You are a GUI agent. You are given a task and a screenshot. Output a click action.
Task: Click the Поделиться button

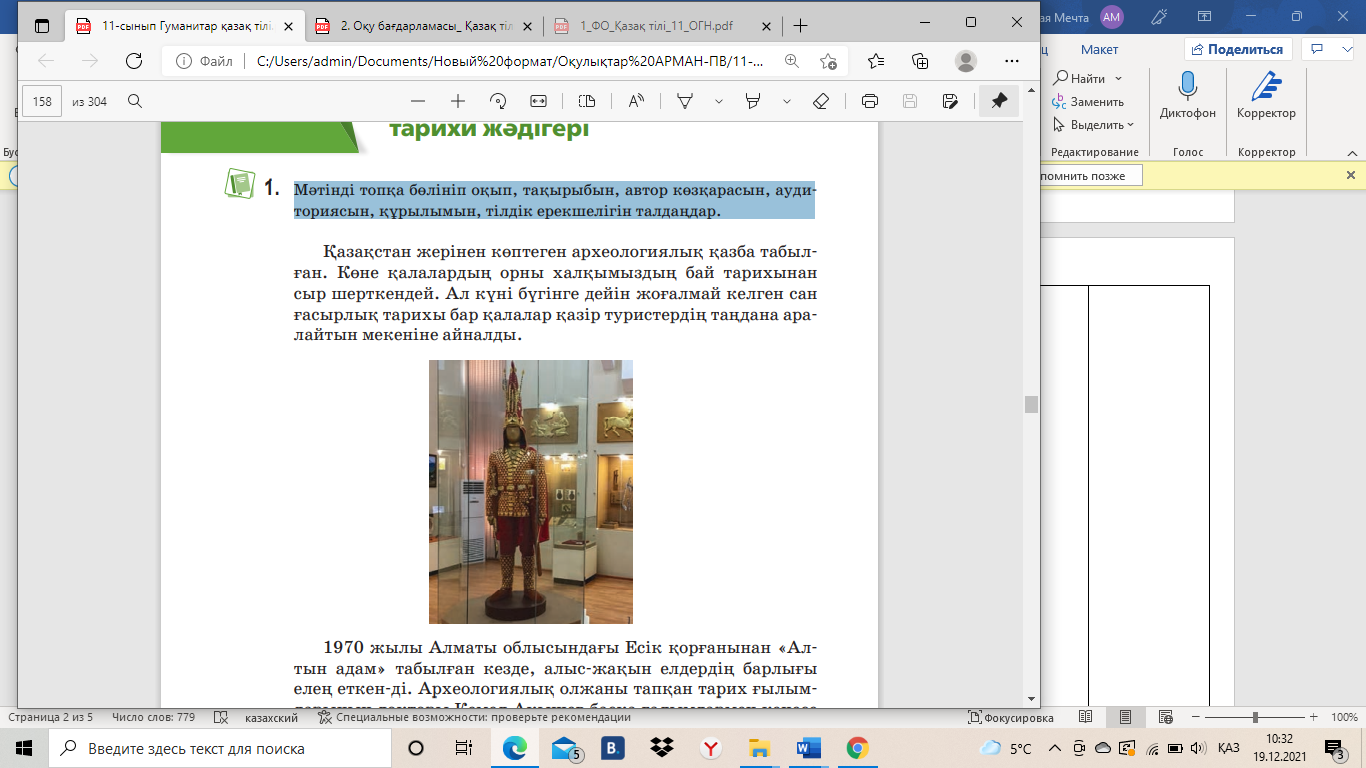(x=1238, y=49)
